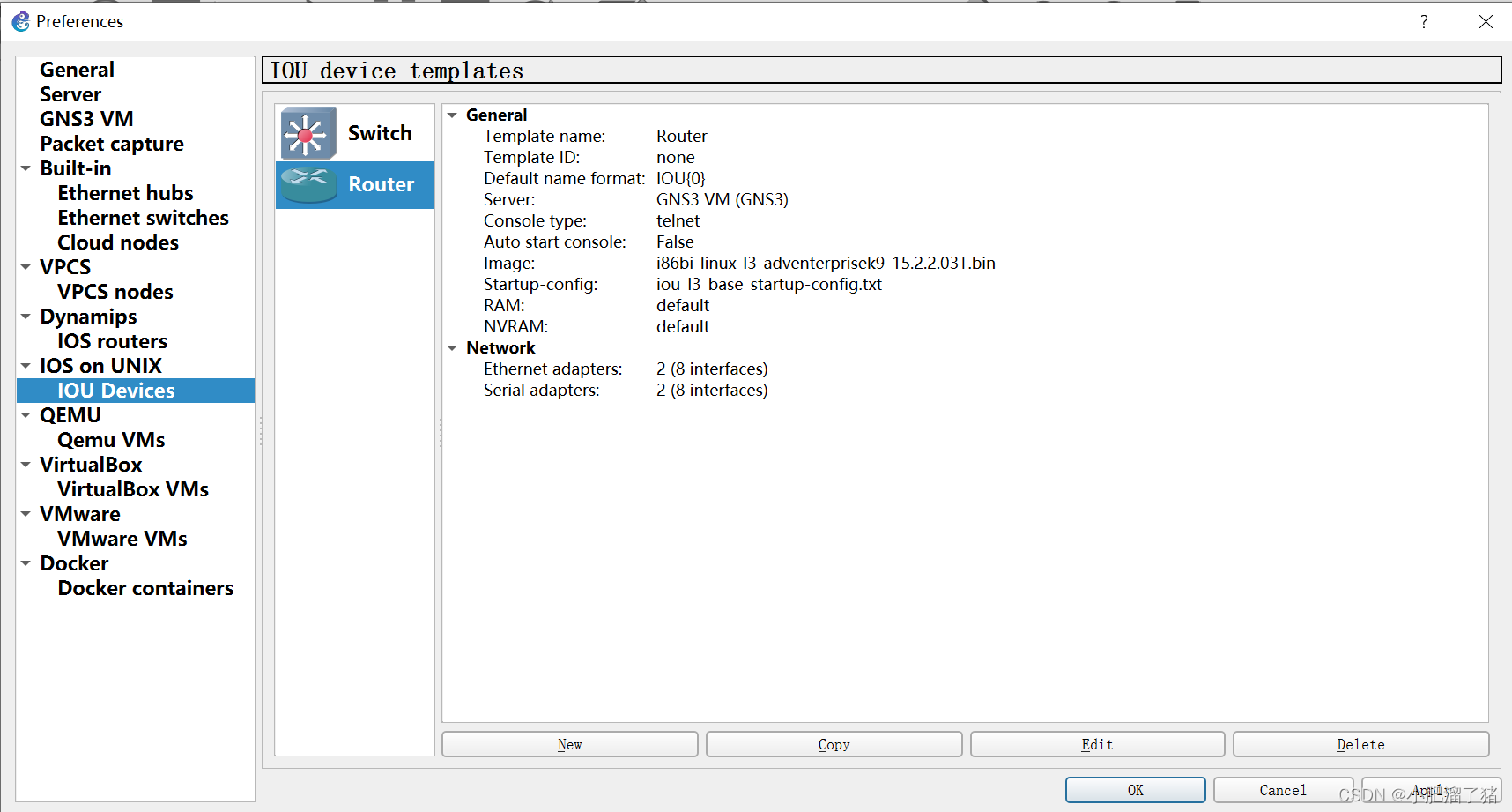Click the VPCS category label
The height and width of the screenshot is (812, 1512).
(65, 267)
